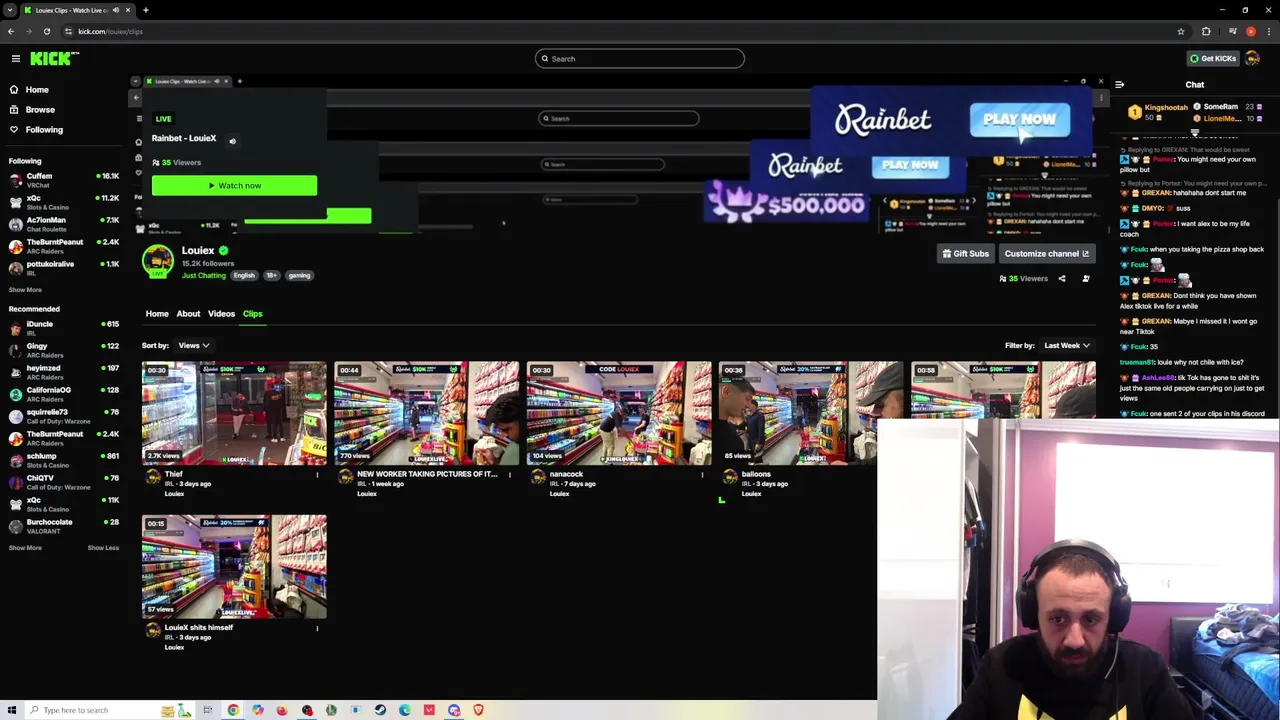Open followed channel Cuffem

[64, 180]
